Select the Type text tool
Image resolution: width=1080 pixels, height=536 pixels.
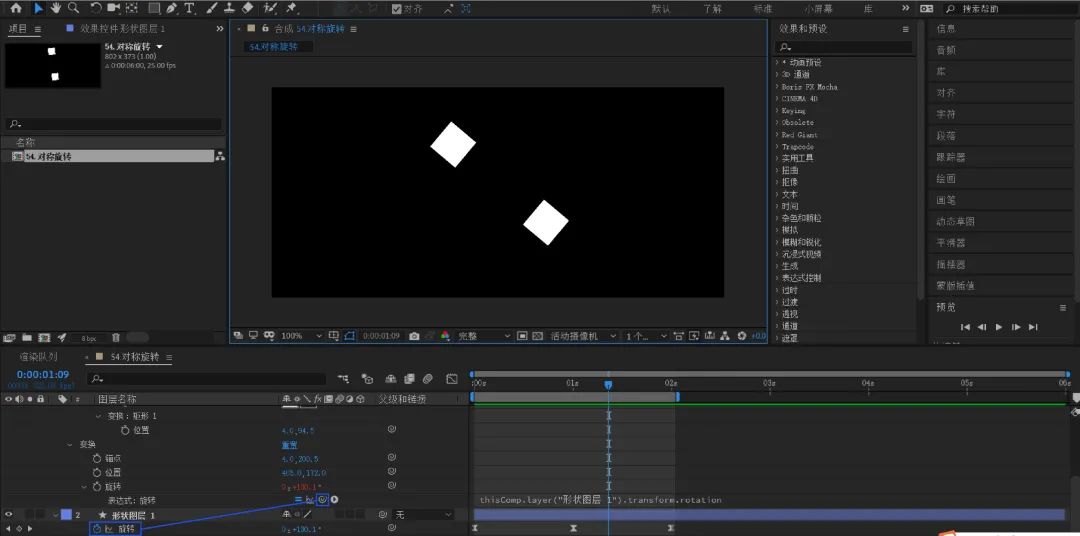coord(189,8)
